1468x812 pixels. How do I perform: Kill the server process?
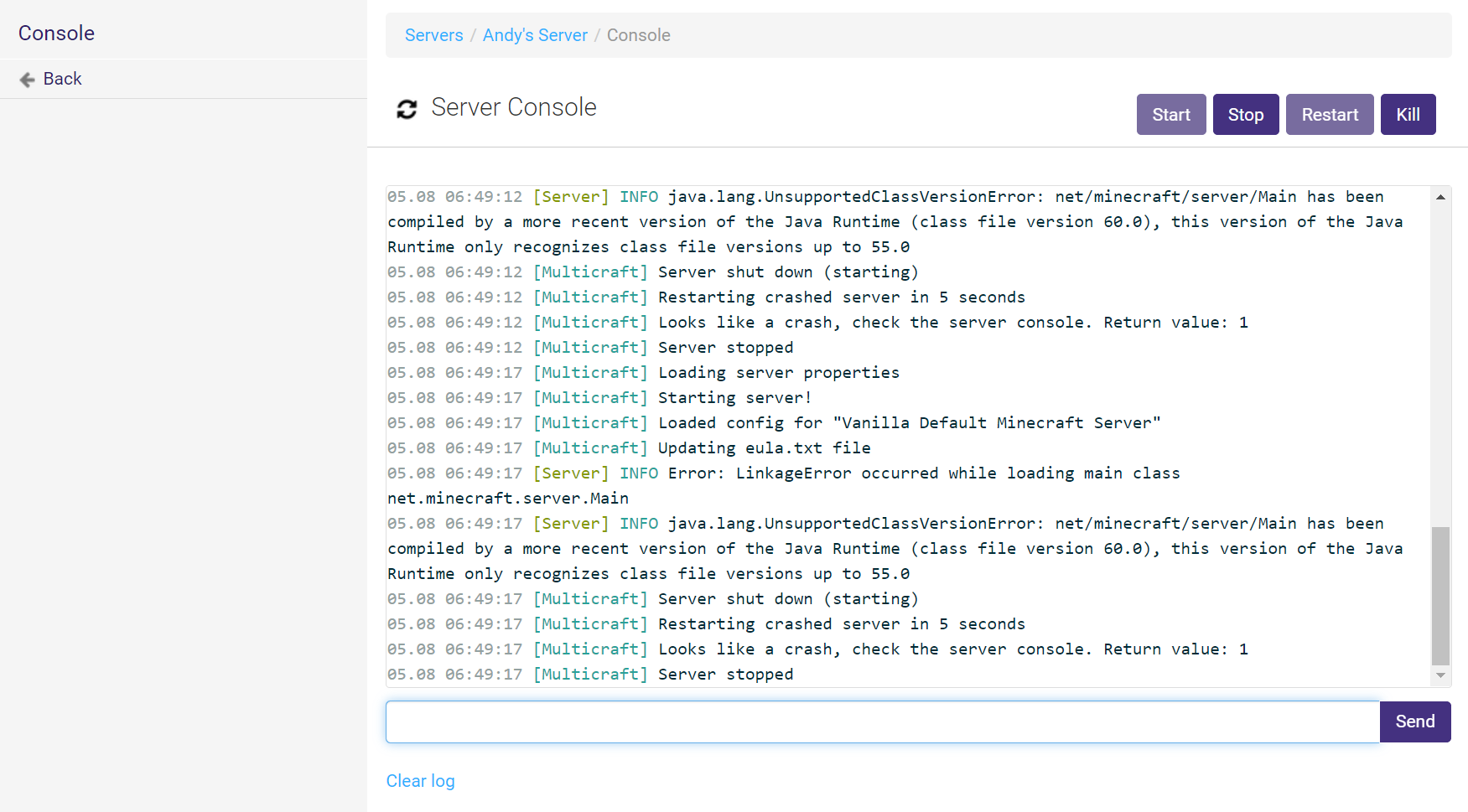pos(1408,115)
